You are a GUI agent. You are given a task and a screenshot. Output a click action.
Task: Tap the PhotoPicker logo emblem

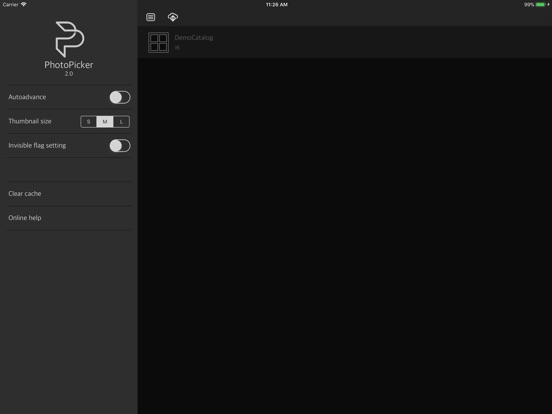69,39
